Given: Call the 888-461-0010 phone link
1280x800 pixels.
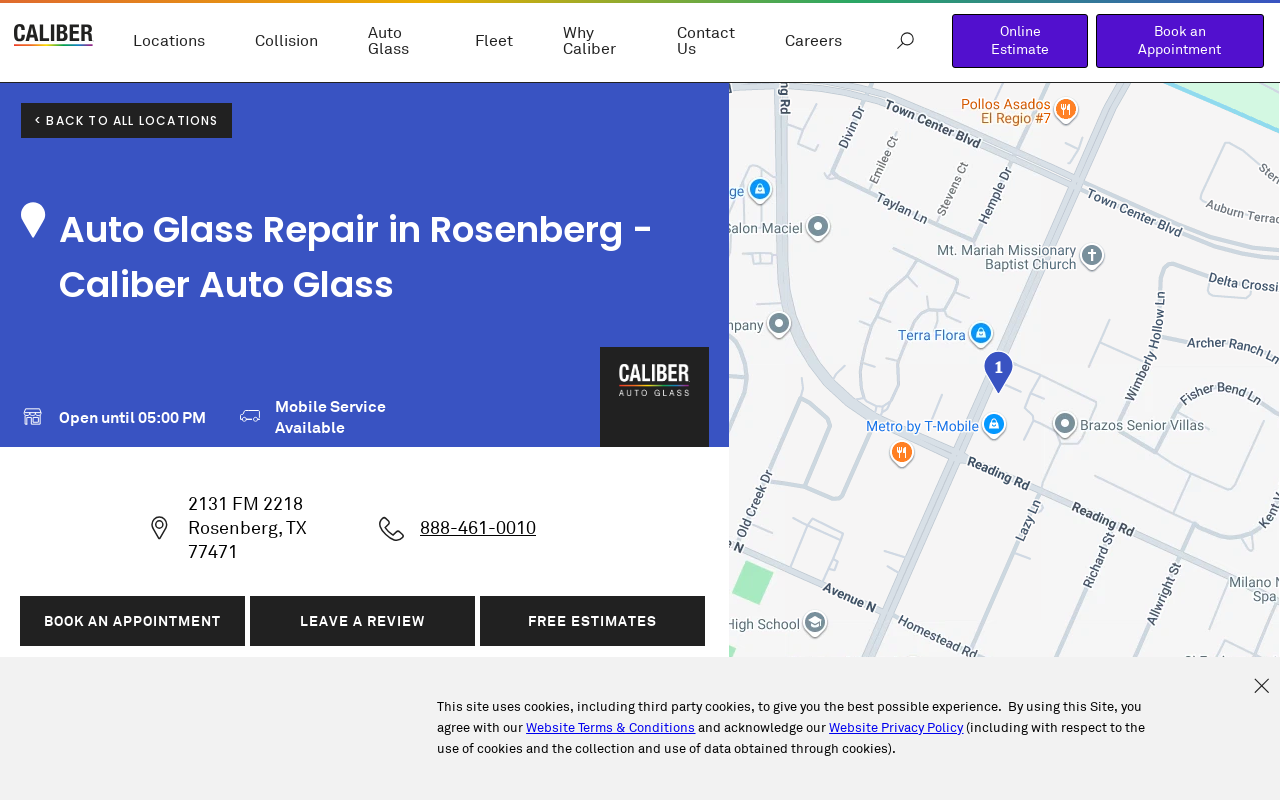Looking at the screenshot, I should (478, 528).
